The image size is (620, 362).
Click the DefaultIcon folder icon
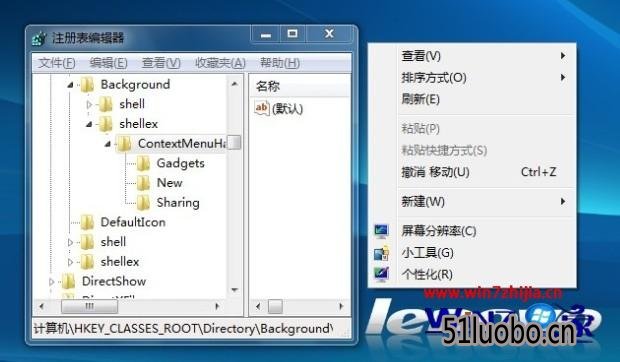[87, 222]
